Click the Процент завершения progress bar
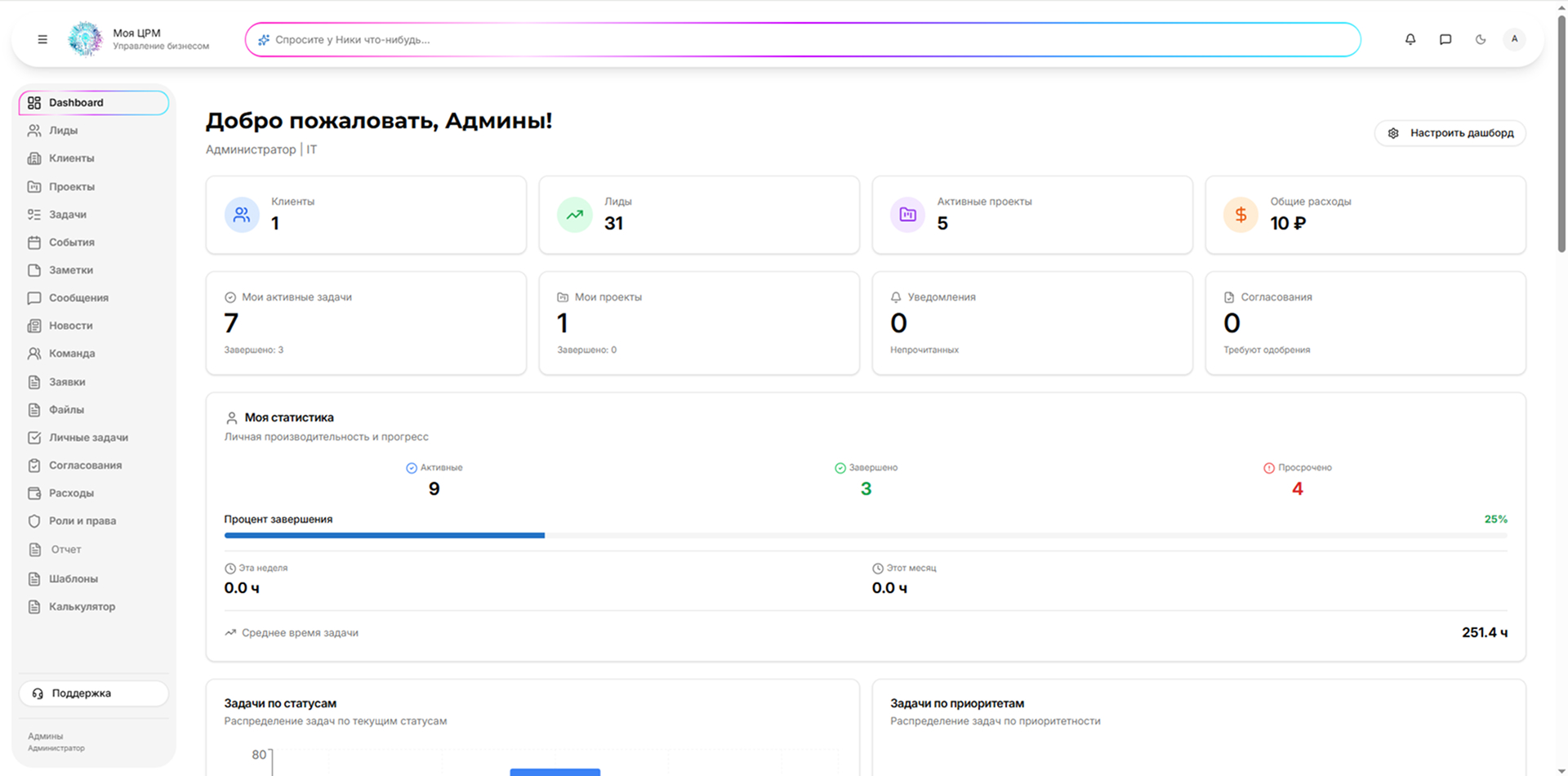The height and width of the screenshot is (776, 1568). tap(865, 536)
